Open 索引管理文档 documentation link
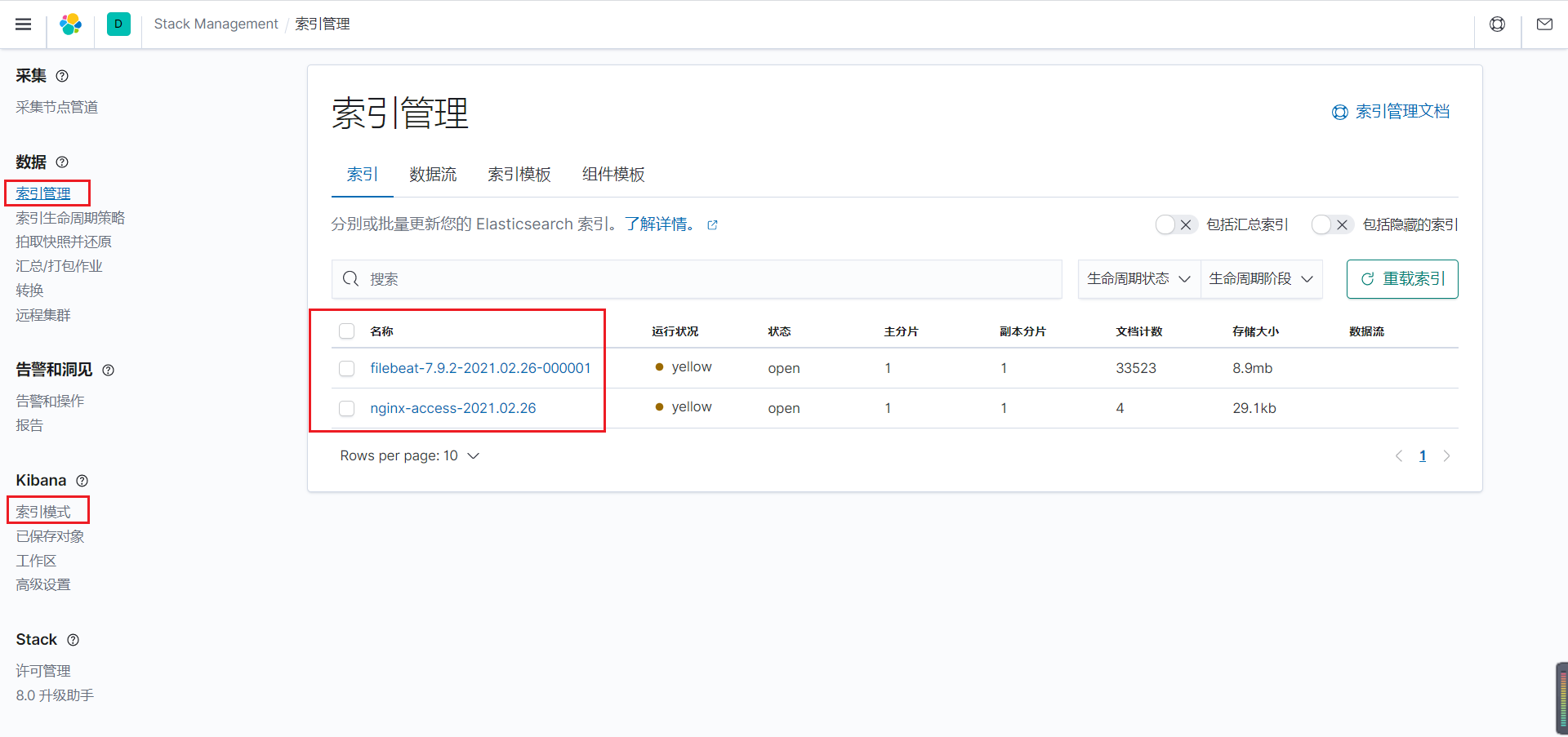The image size is (1568, 737). click(x=1391, y=112)
